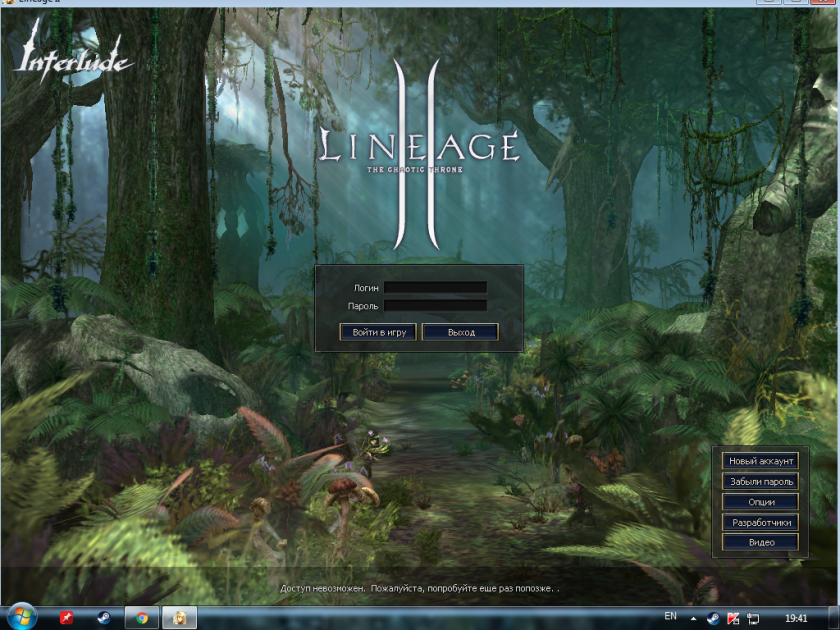Click the Забыли пароль button
Viewport: 840px width, 630px height.
pyautogui.click(x=761, y=482)
